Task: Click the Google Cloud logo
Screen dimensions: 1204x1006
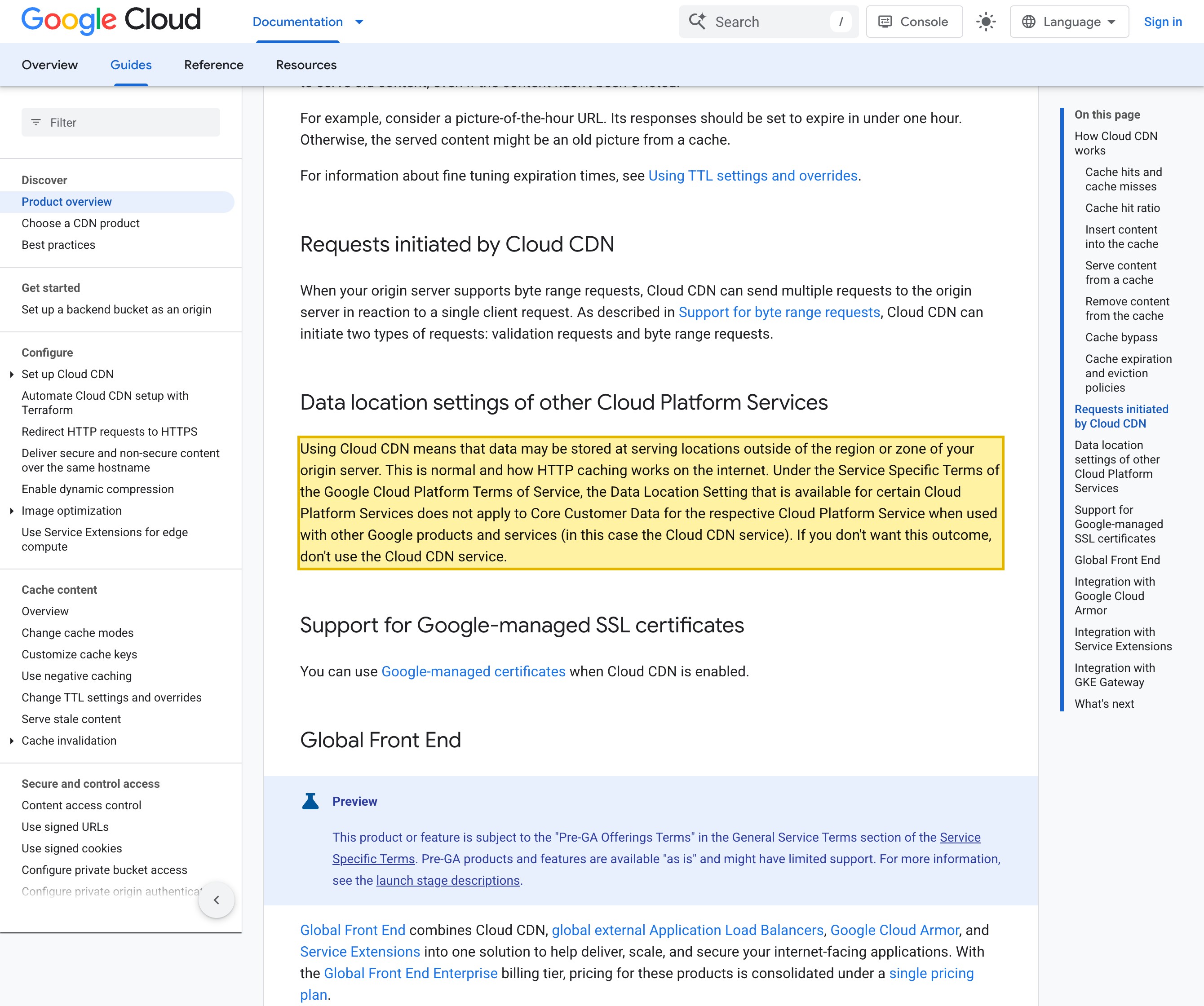Action: click(x=111, y=21)
